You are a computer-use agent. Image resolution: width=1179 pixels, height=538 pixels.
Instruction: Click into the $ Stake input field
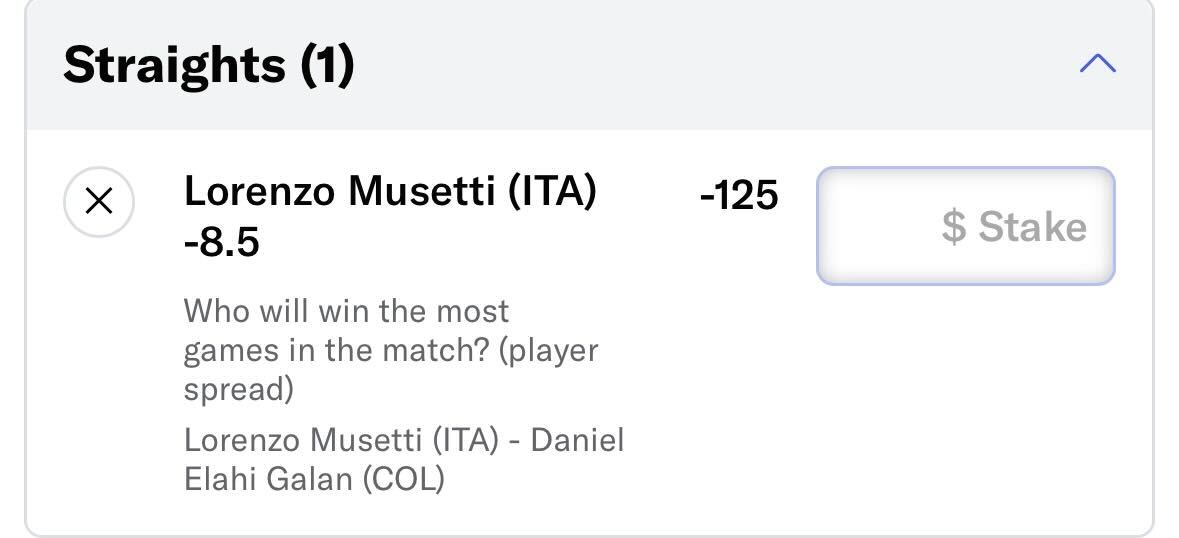[965, 225]
